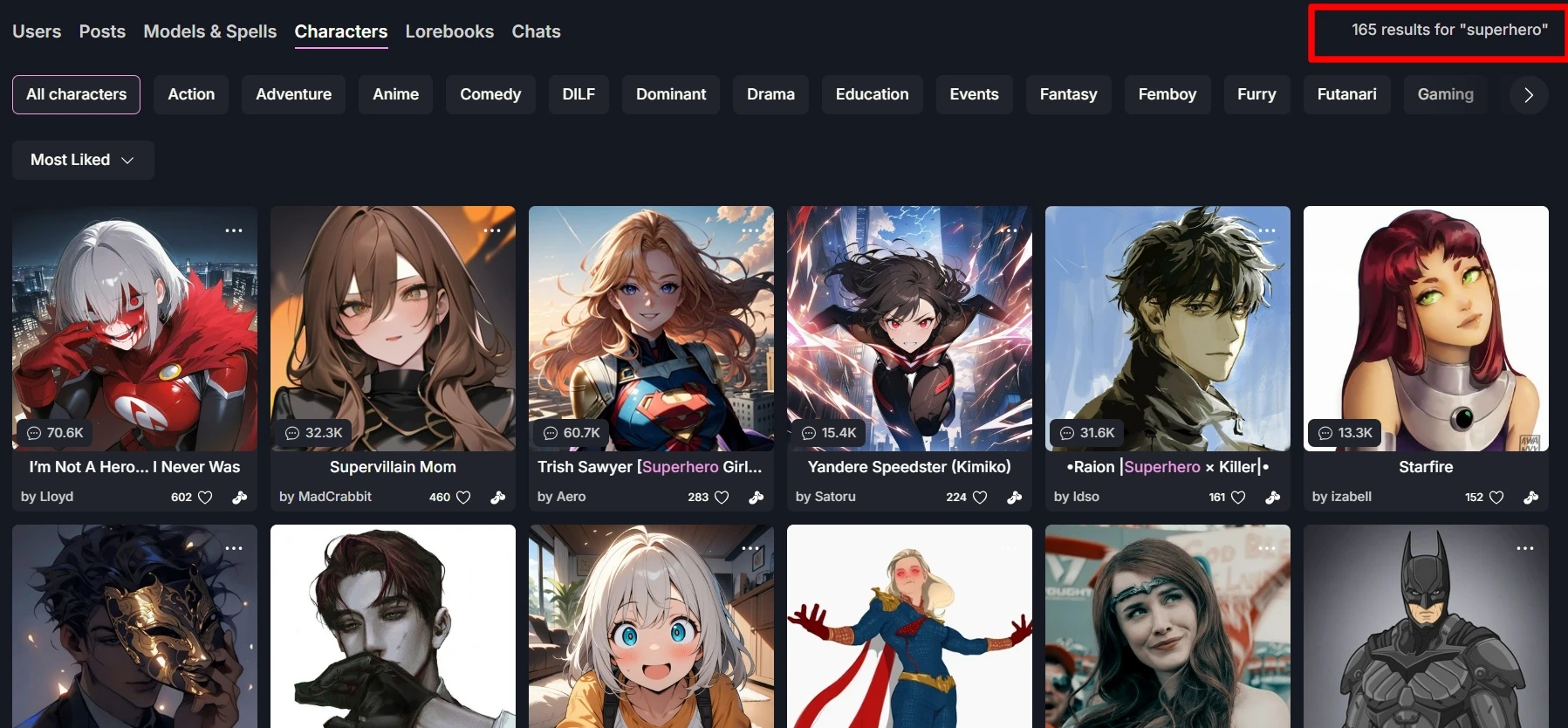Click fork icon on Yandere Speedster card
This screenshot has width=1568, height=728.
[x=1015, y=497]
